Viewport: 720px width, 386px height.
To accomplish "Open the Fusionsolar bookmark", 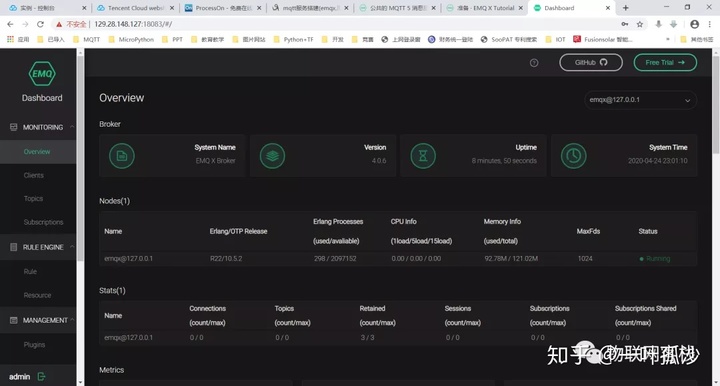I will [x=603, y=39].
